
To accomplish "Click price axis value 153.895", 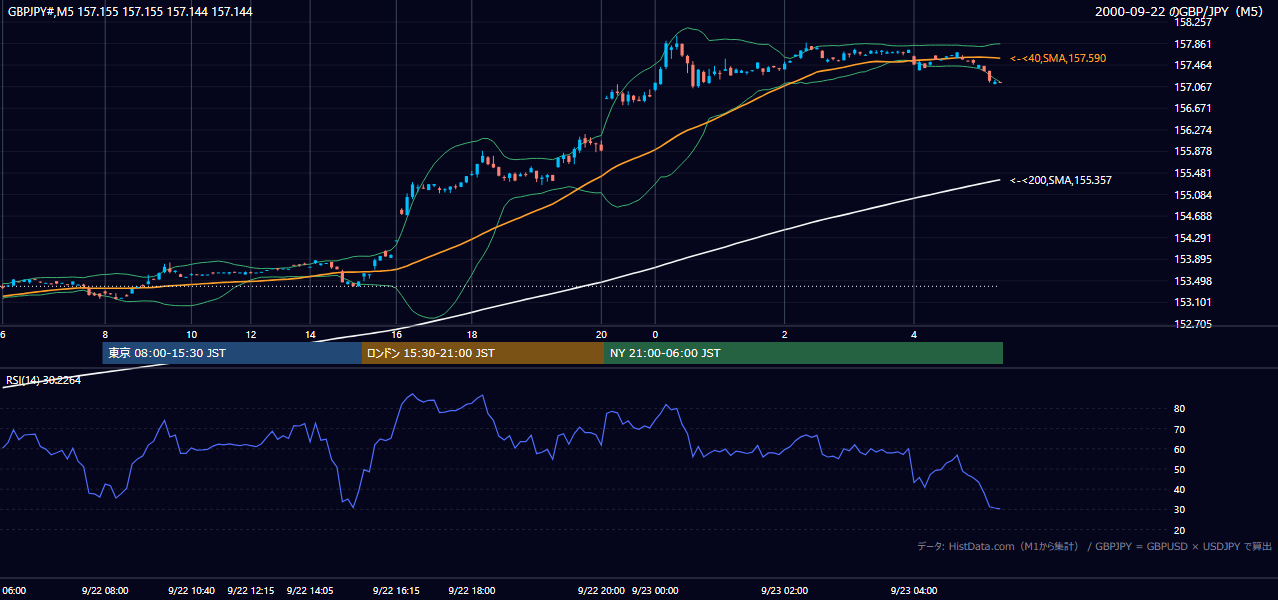I will coord(1193,260).
